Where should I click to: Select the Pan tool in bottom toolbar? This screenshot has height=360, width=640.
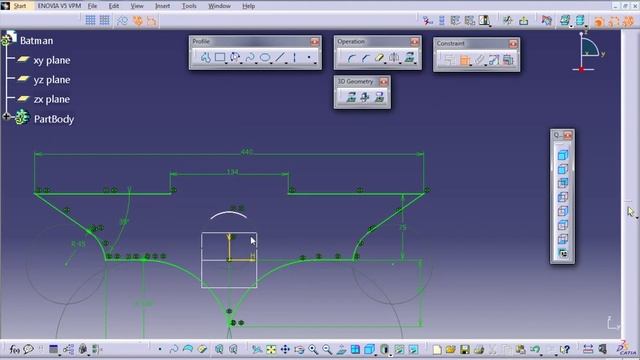coord(285,349)
